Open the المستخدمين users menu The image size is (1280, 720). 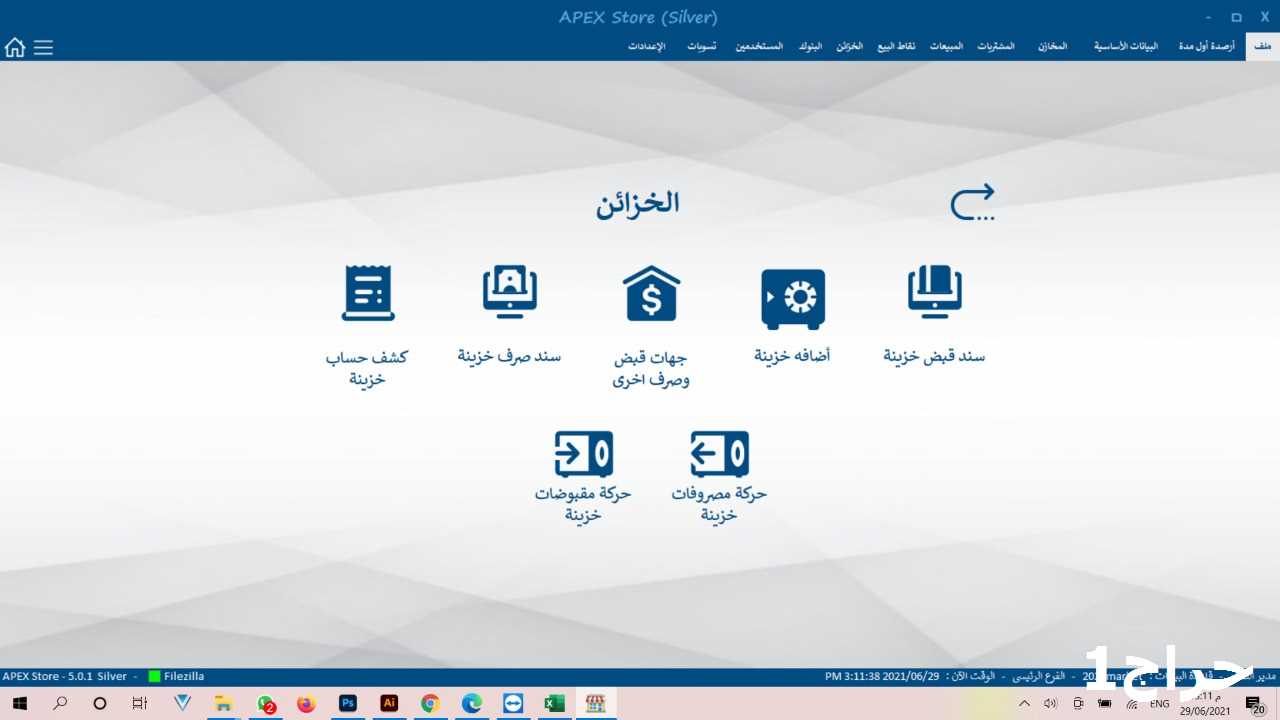click(x=759, y=47)
